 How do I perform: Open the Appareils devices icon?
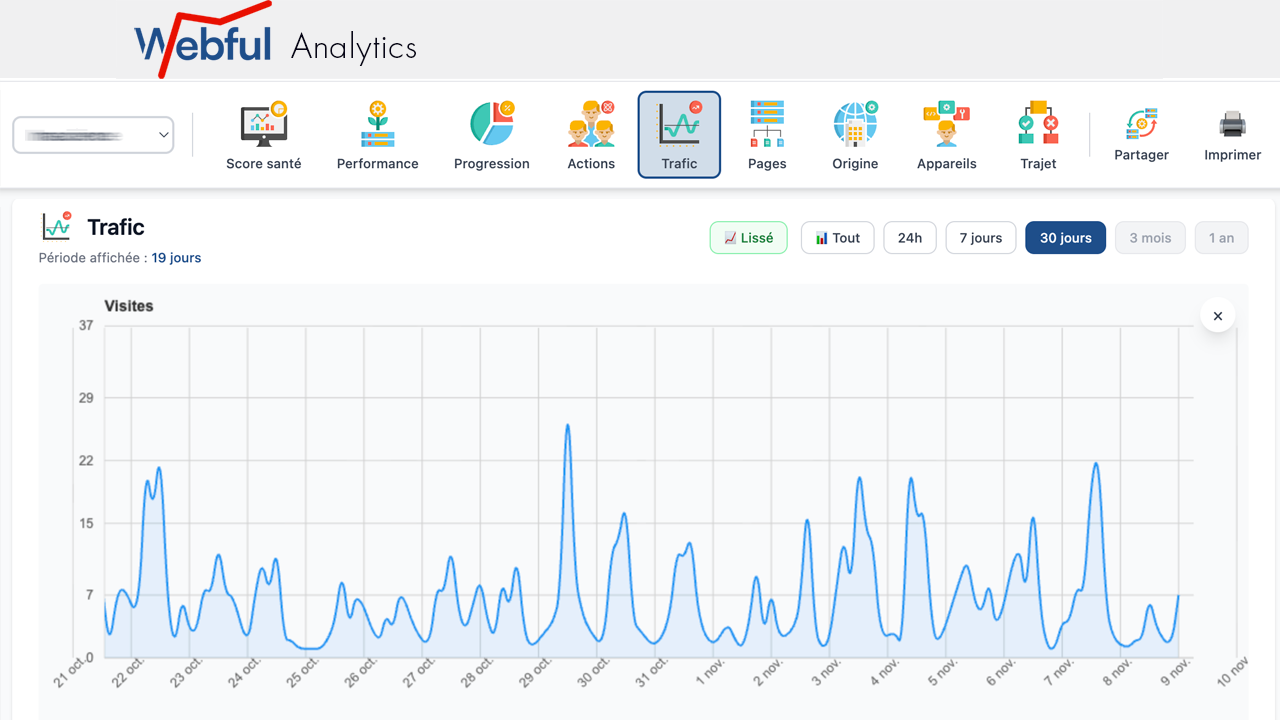pos(947,124)
